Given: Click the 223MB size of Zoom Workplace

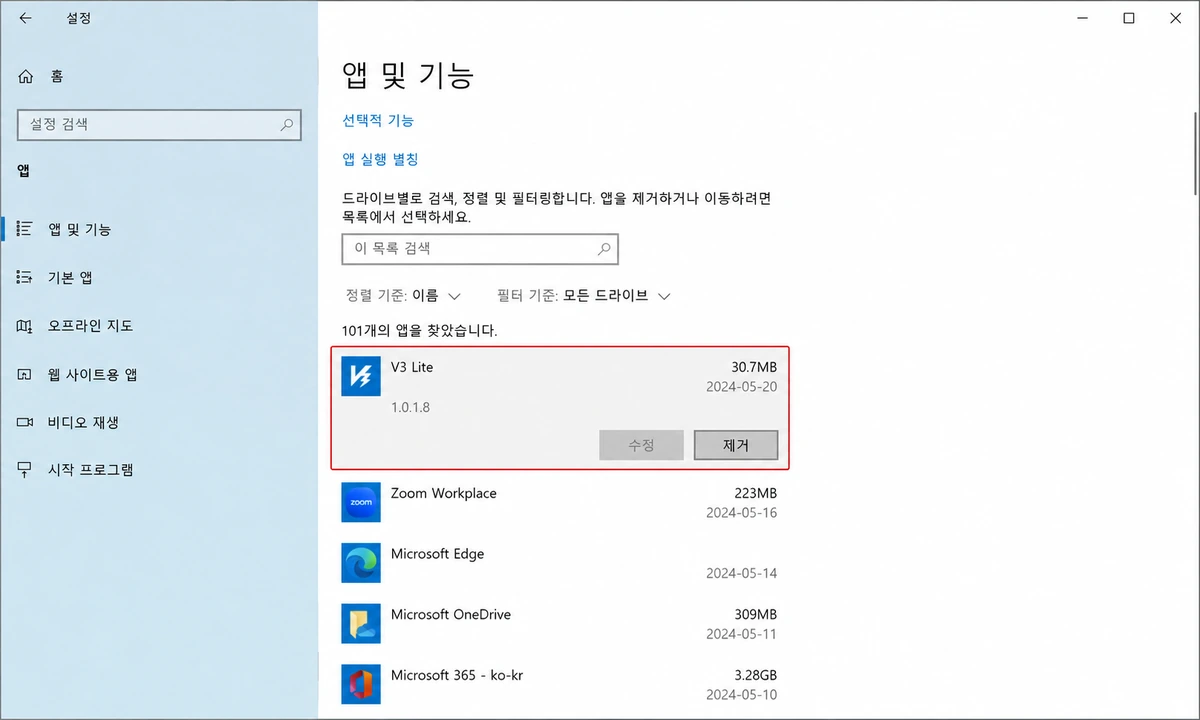Looking at the screenshot, I should (x=756, y=493).
